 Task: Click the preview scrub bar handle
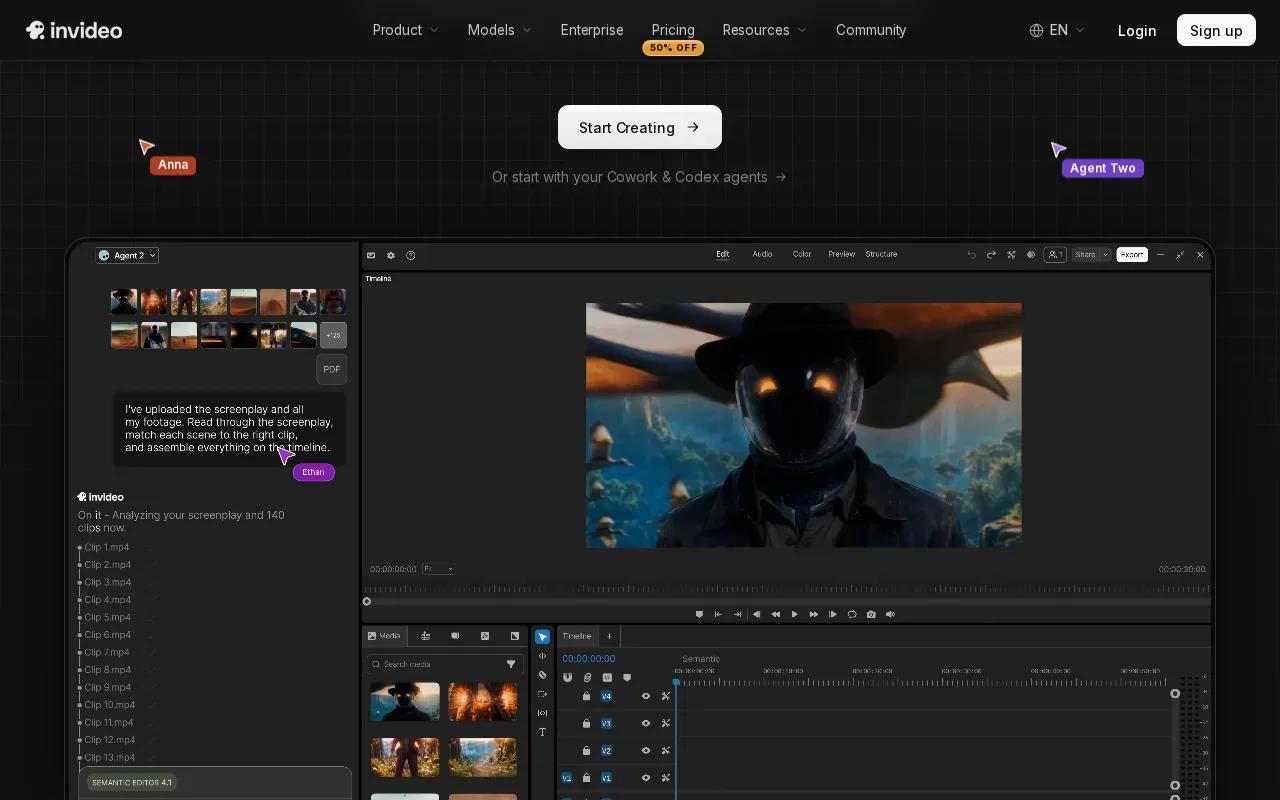367,601
